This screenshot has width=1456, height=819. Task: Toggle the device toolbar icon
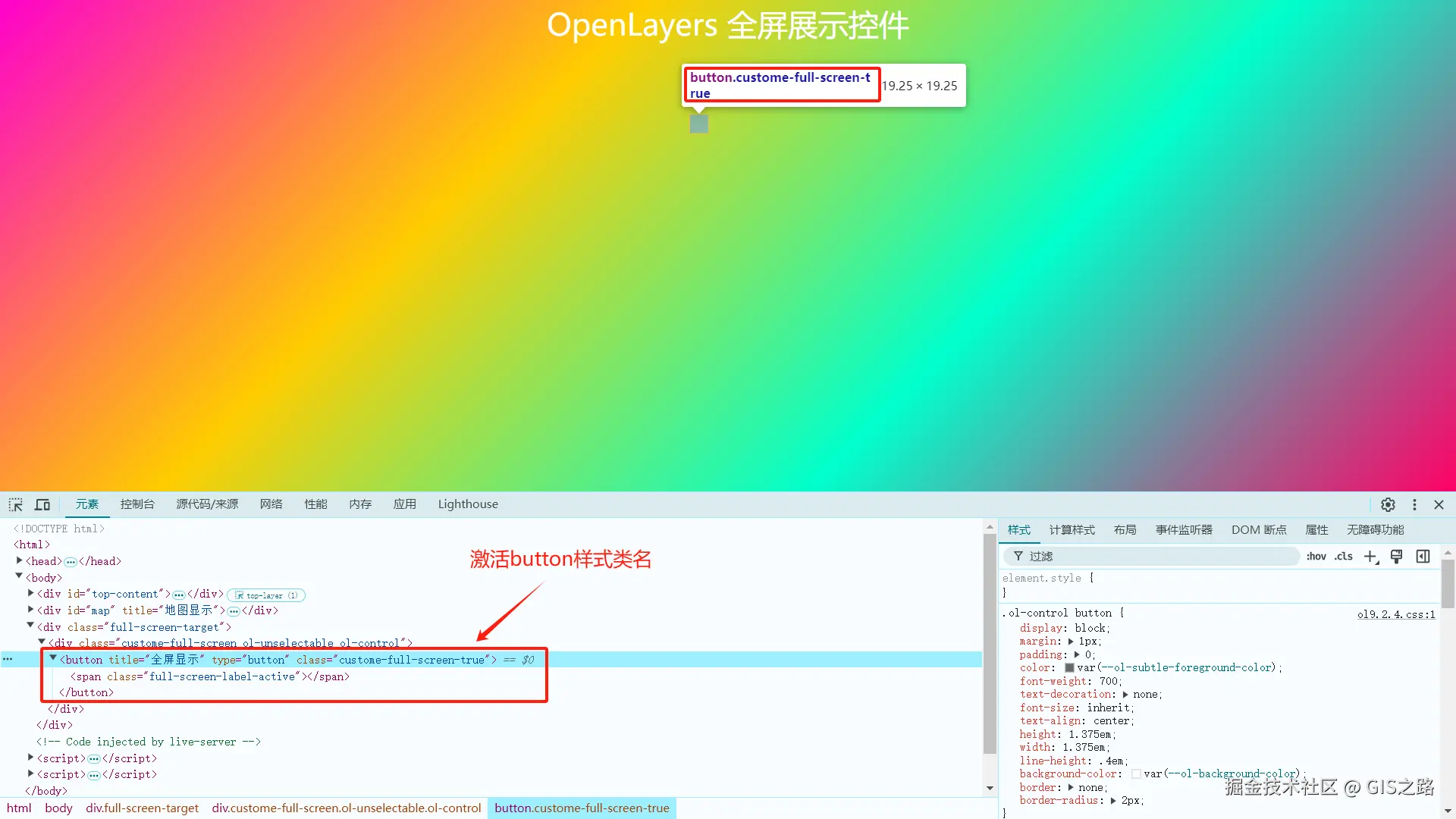(42, 505)
